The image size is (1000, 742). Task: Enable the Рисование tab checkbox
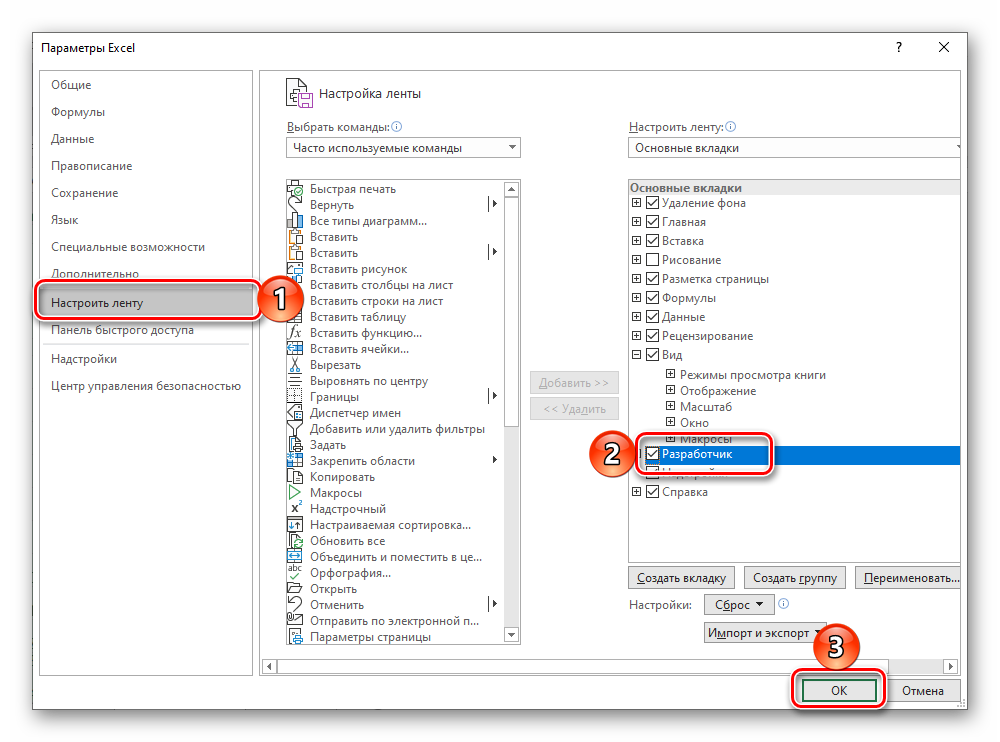(x=652, y=260)
